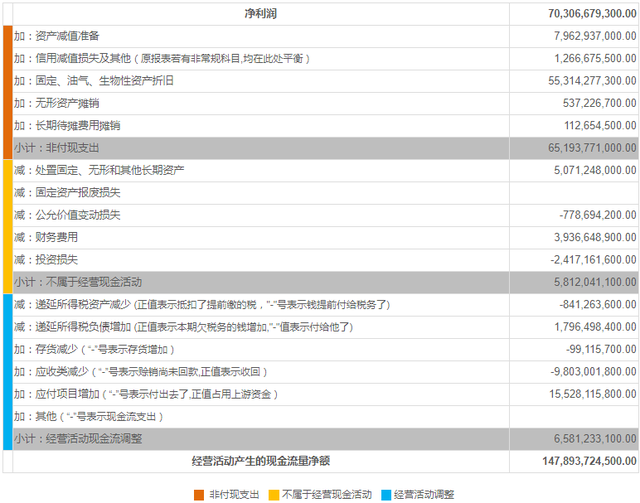Click the blue 经营活动调整 legend swatch
Image resolution: width=640 pixels, height=503 pixels.
click(x=386, y=495)
